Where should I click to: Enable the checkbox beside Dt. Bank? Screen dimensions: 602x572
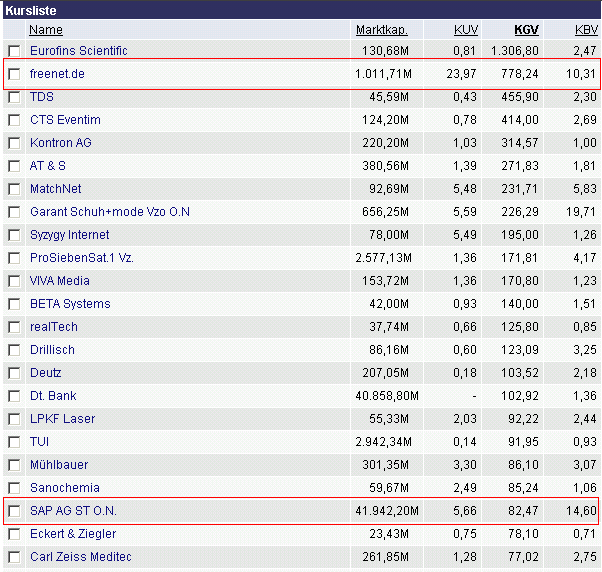[x=14, y=396]
